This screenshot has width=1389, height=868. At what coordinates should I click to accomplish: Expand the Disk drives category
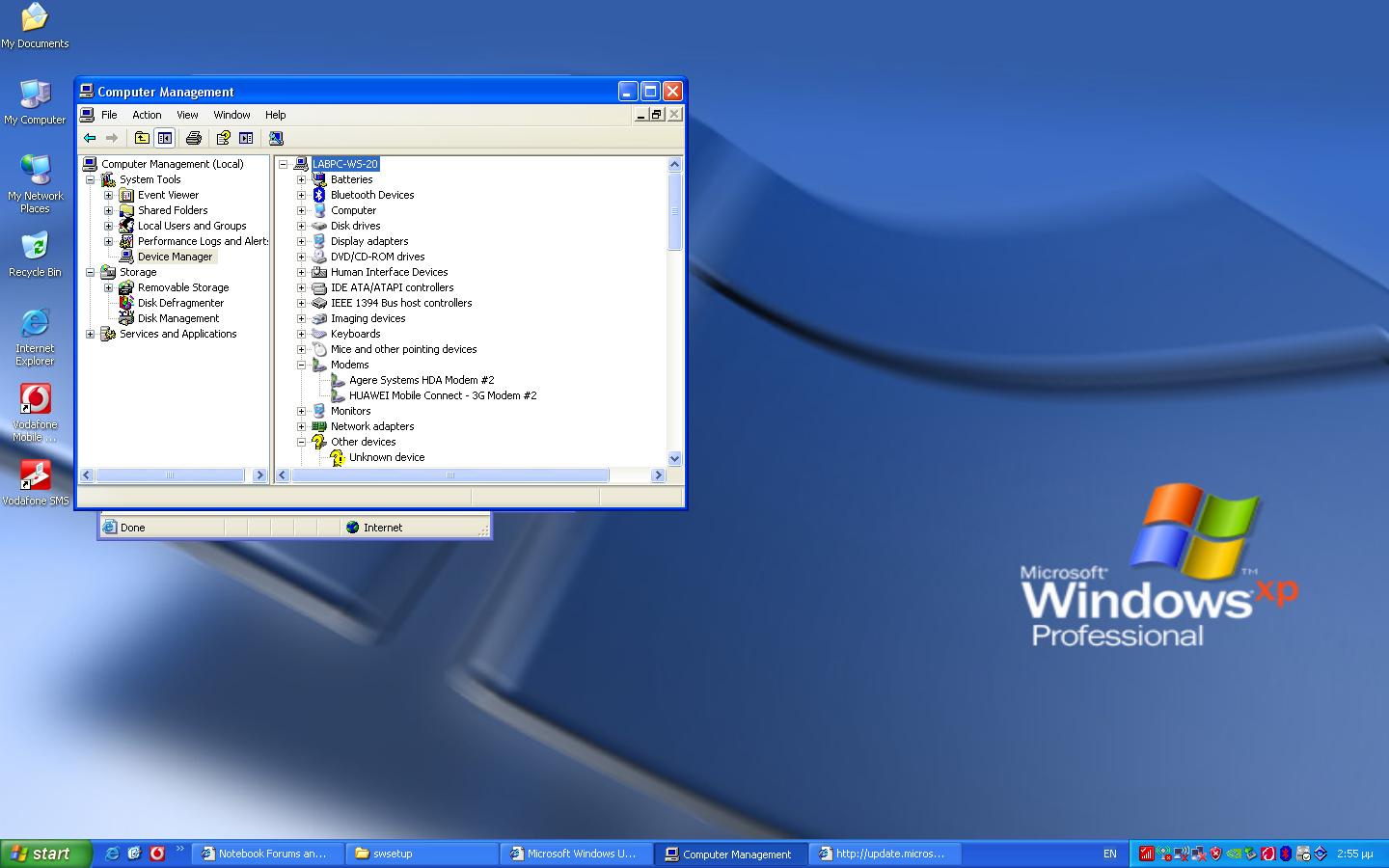pyautogui.click(x=301, y=226)
